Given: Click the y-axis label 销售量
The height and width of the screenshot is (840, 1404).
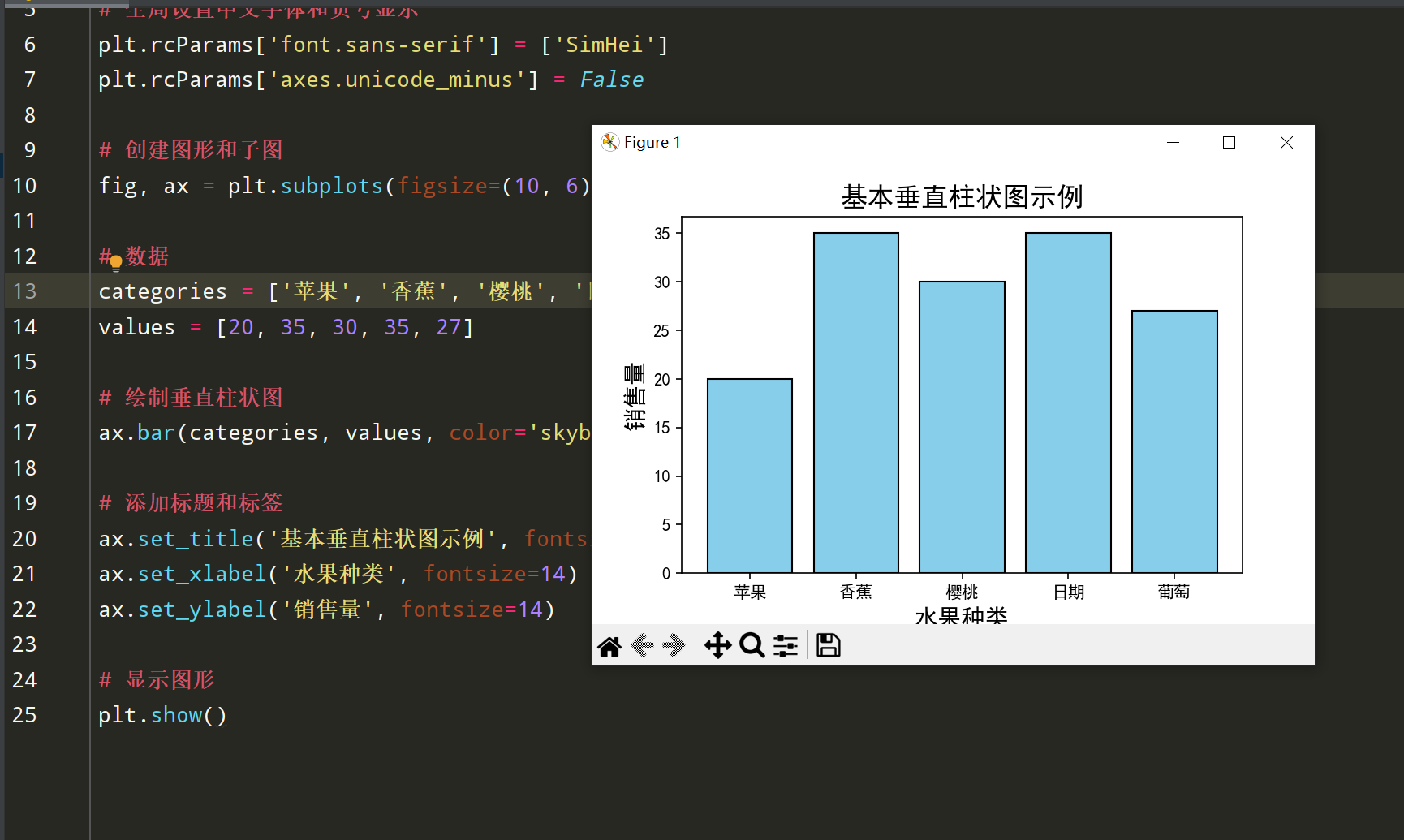Looking at the screenshot, I should point(635,396).
